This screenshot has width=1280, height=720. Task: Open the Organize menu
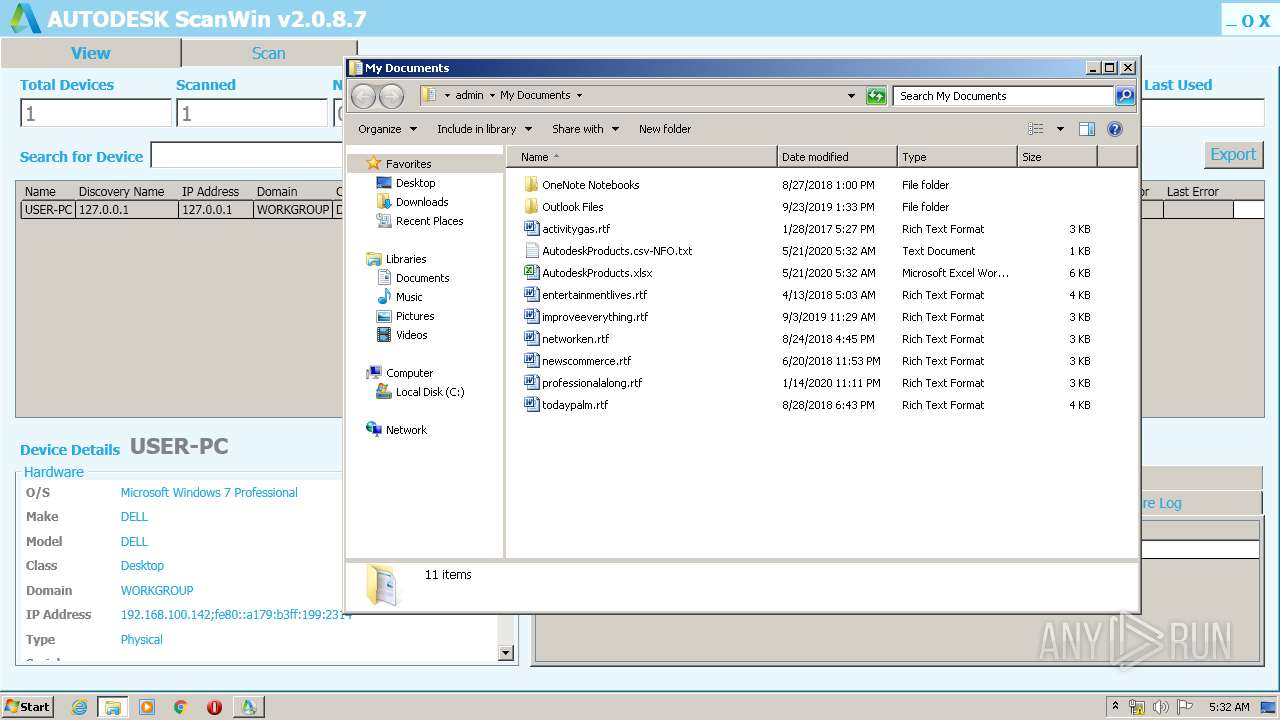(x=387, y=129)
